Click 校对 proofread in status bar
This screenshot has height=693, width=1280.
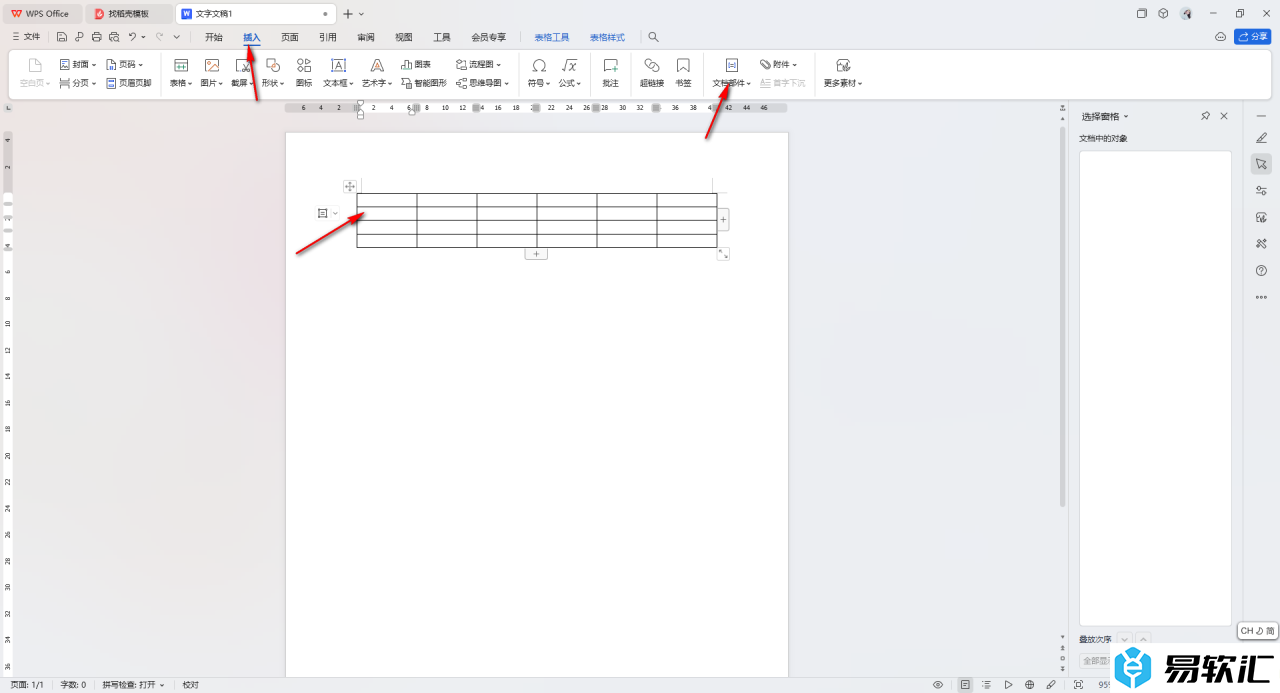190,685
